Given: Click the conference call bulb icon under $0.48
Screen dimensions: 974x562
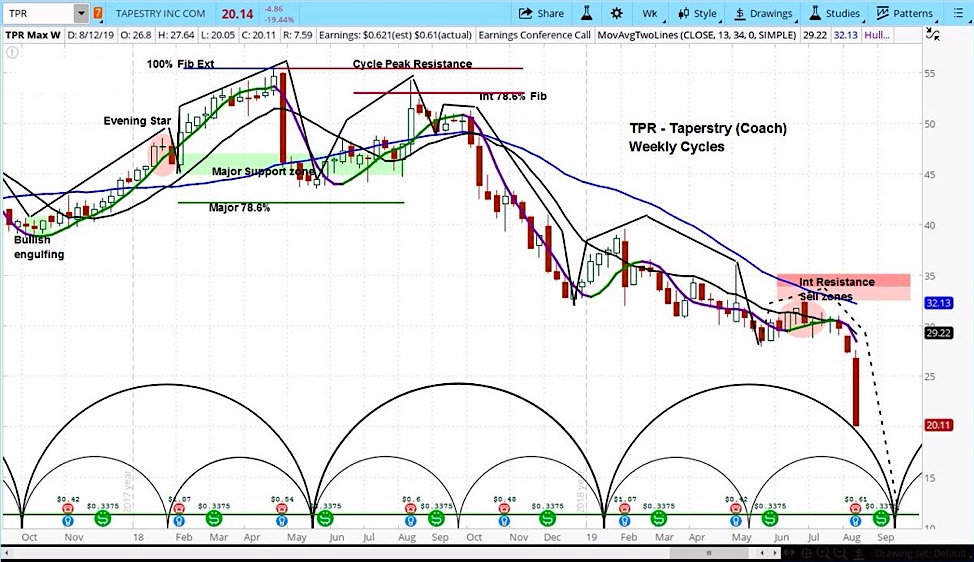Looking at the screenshot, I should point(504,520).
